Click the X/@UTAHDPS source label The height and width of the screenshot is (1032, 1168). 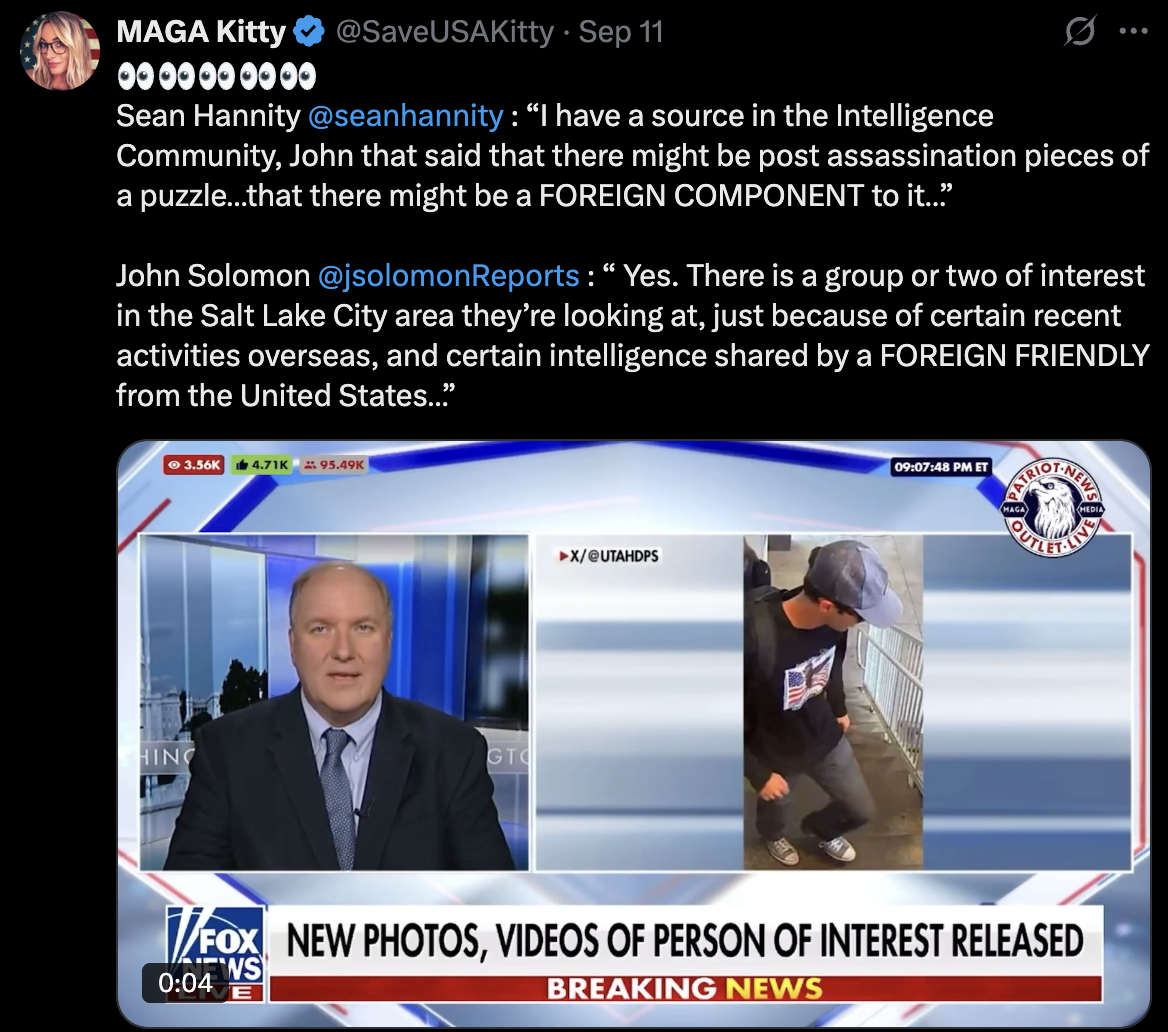pos(609,556)
